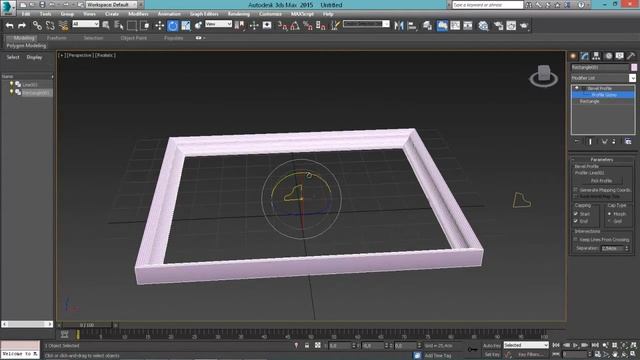Click the time slider handle 0/100

(87, 325)
